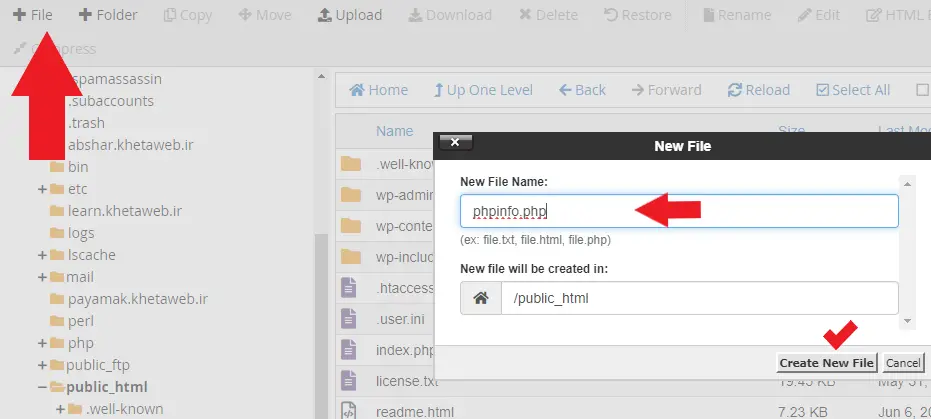
Task: Click the Restore toolbar button
Action: [638, 15]
